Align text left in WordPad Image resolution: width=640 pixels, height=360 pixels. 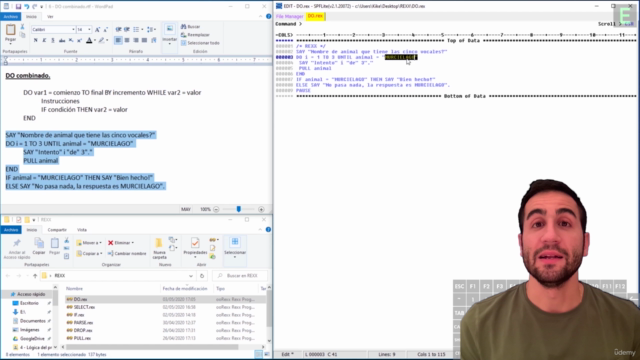[x=118, y=40]
